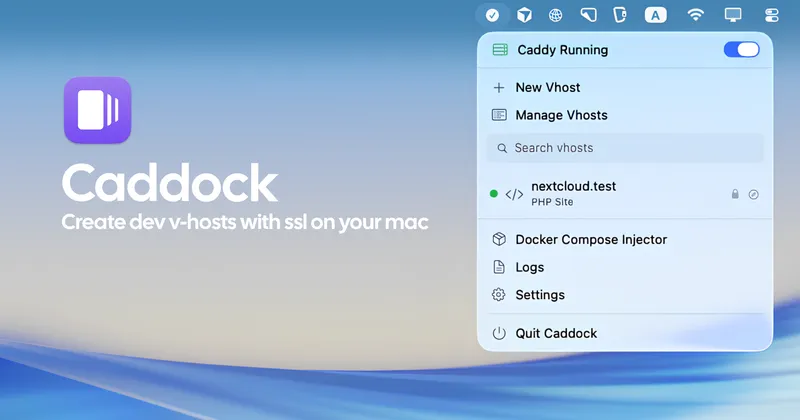Toggle the Caddy Running switch off
The image size is (800, 420).
point(741,50)
